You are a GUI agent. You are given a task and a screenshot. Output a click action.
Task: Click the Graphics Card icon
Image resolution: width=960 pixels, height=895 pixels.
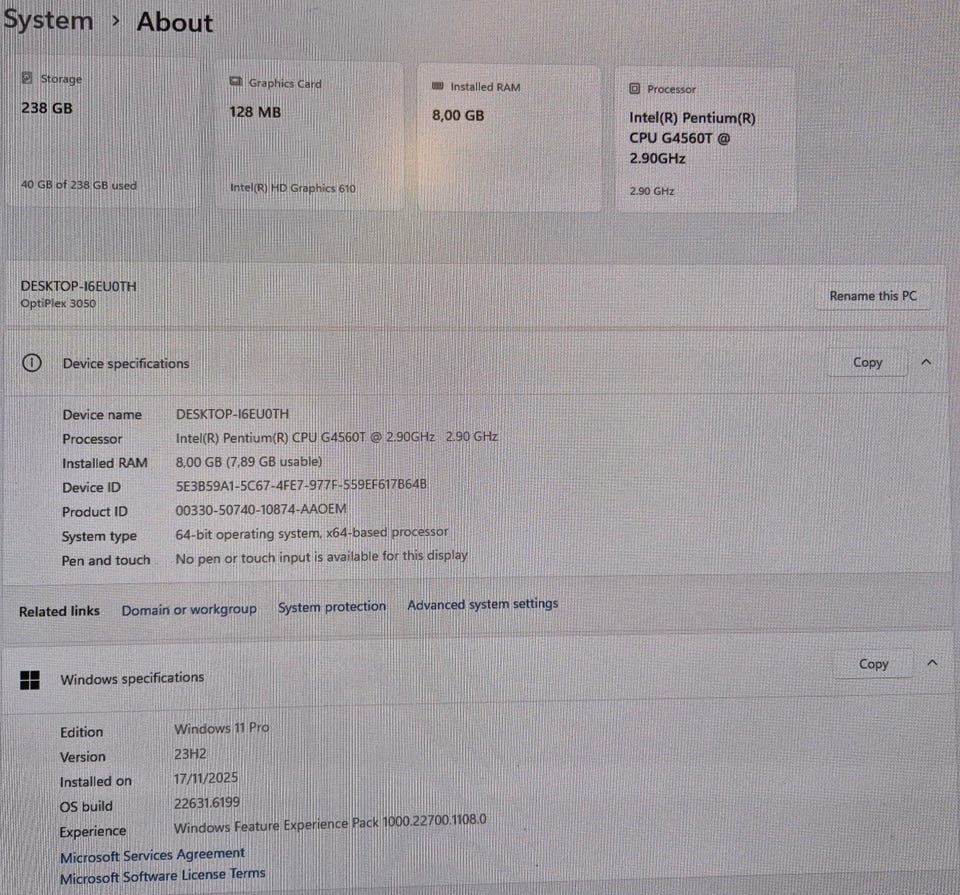(x=236, y=81)
